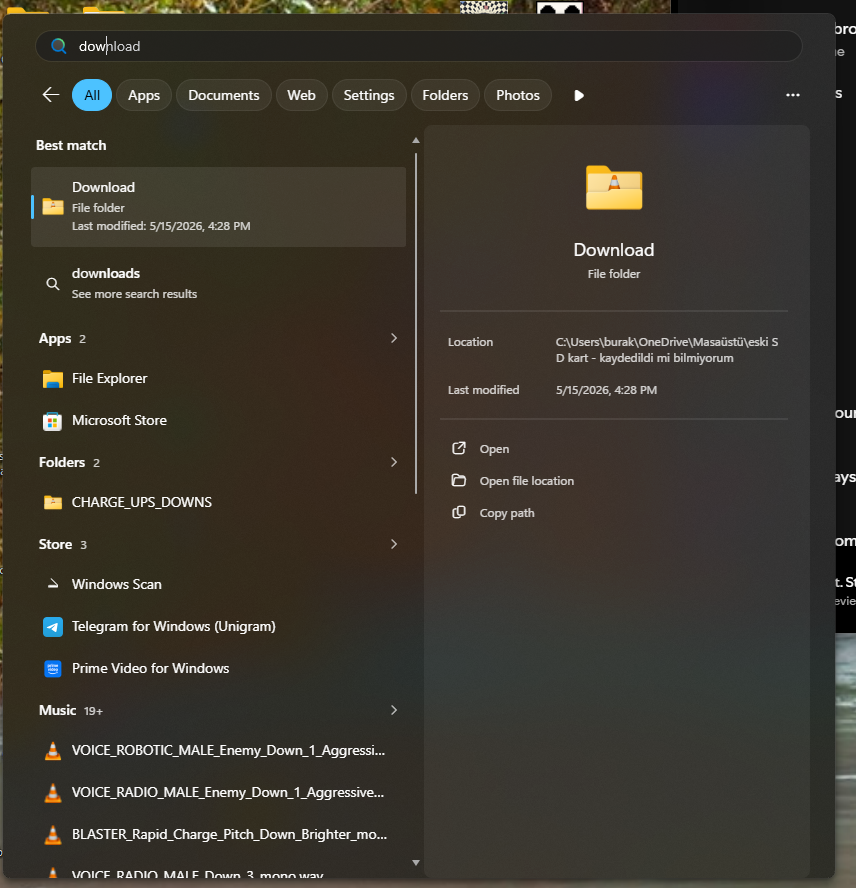Click the back arrow icon
This screenshot has width=856, height=888.
click(x=51, y=95)
